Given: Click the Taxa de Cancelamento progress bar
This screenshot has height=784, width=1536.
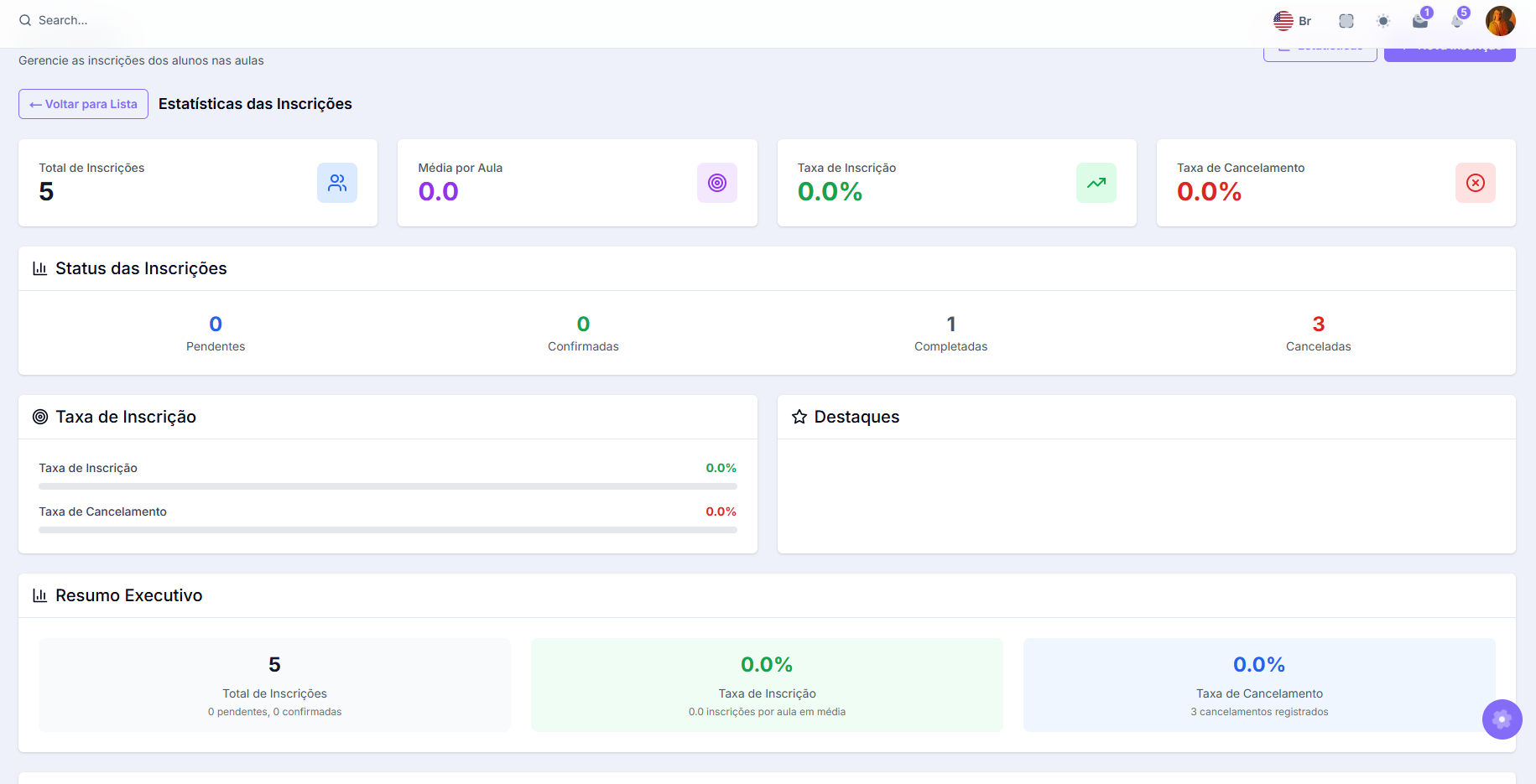Looking at the screenshot, I should [388, 530].
